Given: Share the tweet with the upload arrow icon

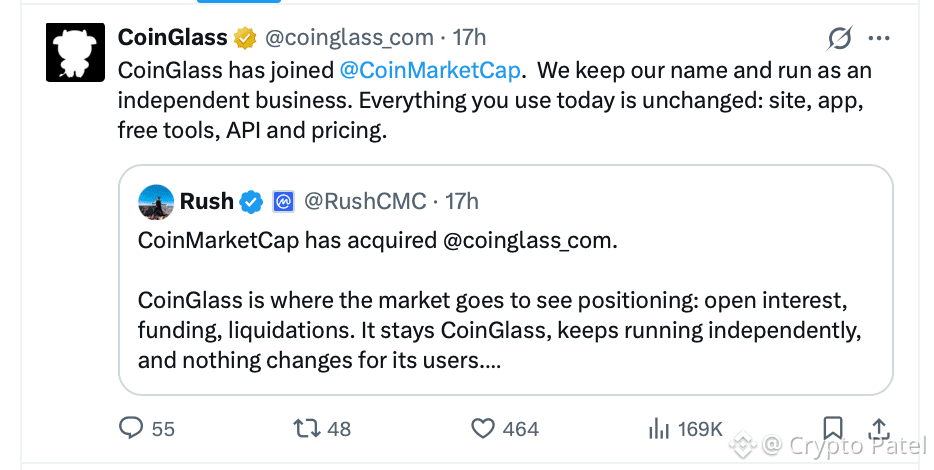Looking at the screenshot, I should 879,428.
